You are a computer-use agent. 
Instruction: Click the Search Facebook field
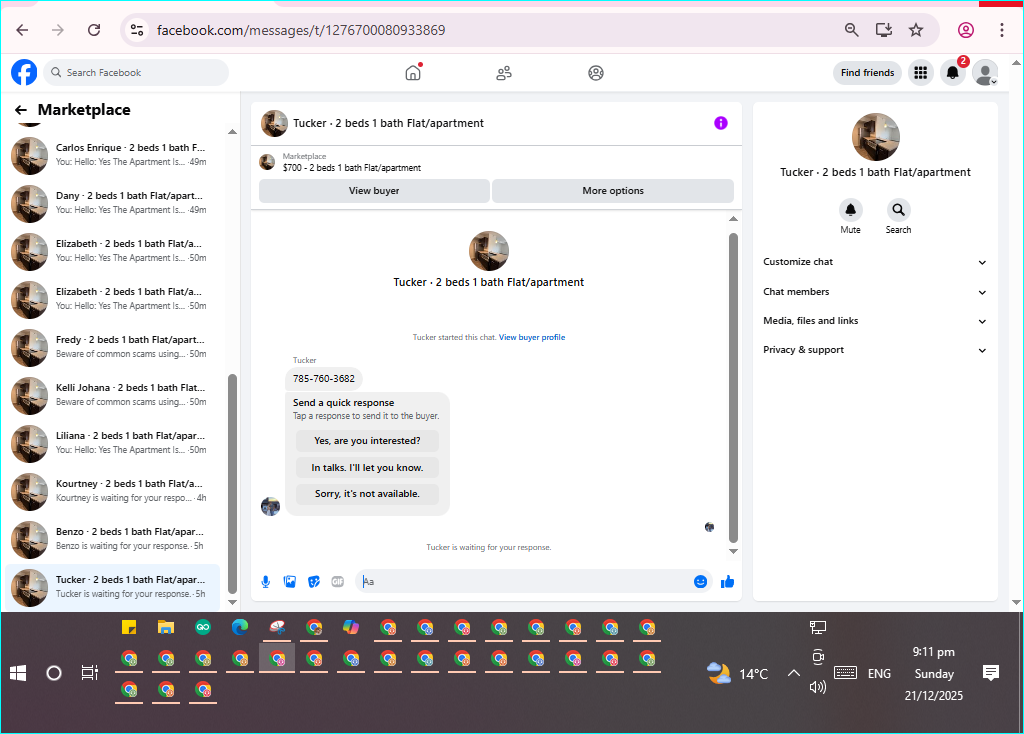[136, 72]
